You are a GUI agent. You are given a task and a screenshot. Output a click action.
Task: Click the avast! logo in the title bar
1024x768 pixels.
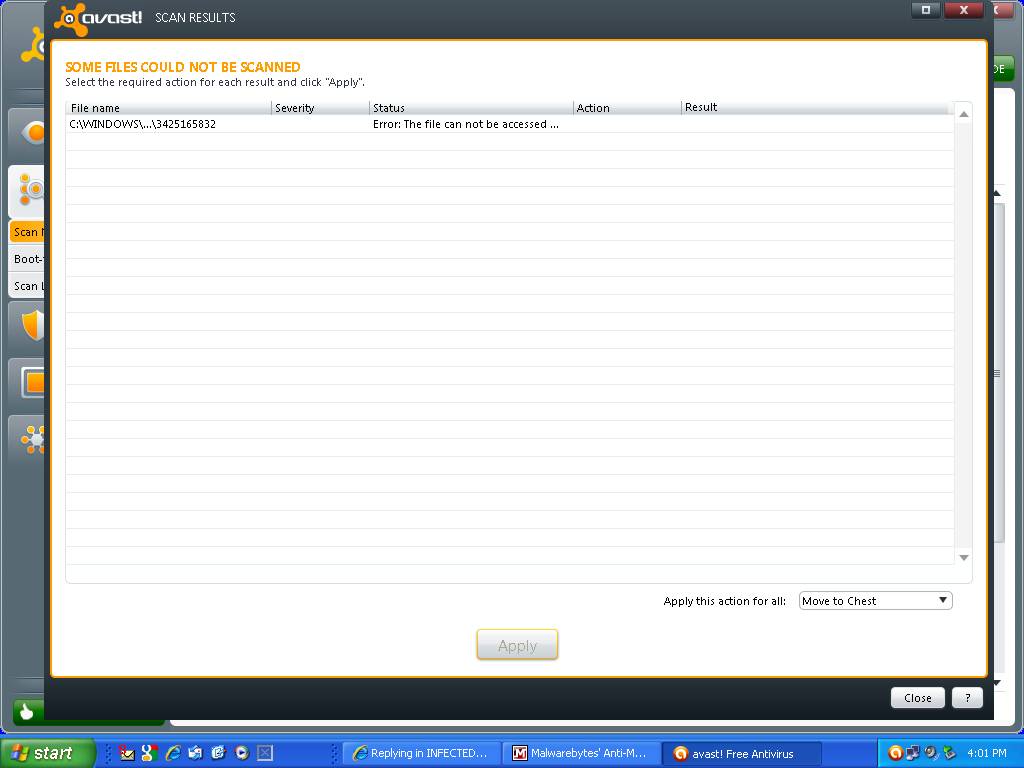coord(98,18)
